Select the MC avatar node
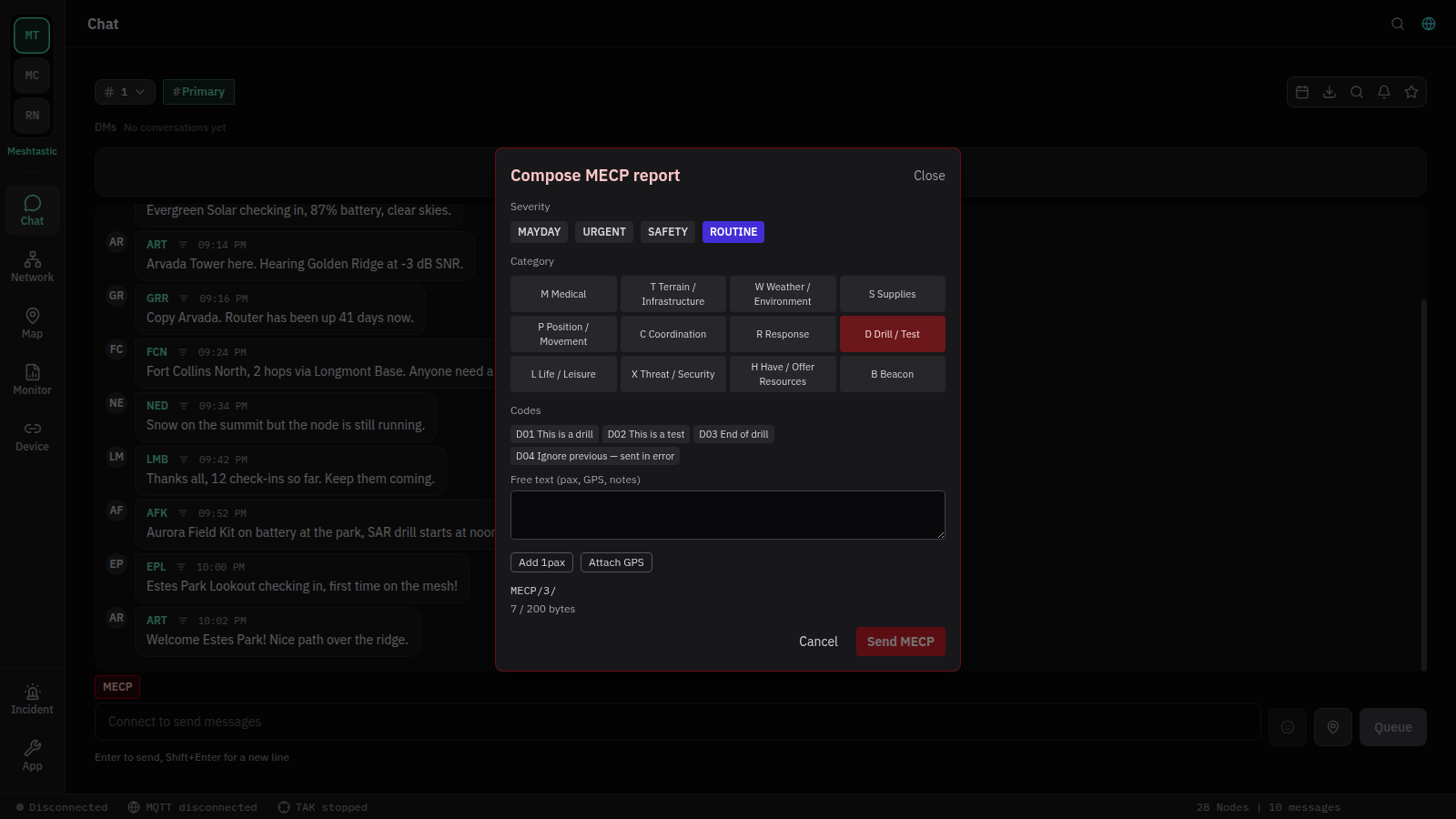Image resolution: width=1456 pixels, height=819 pixels. point(32,76)
